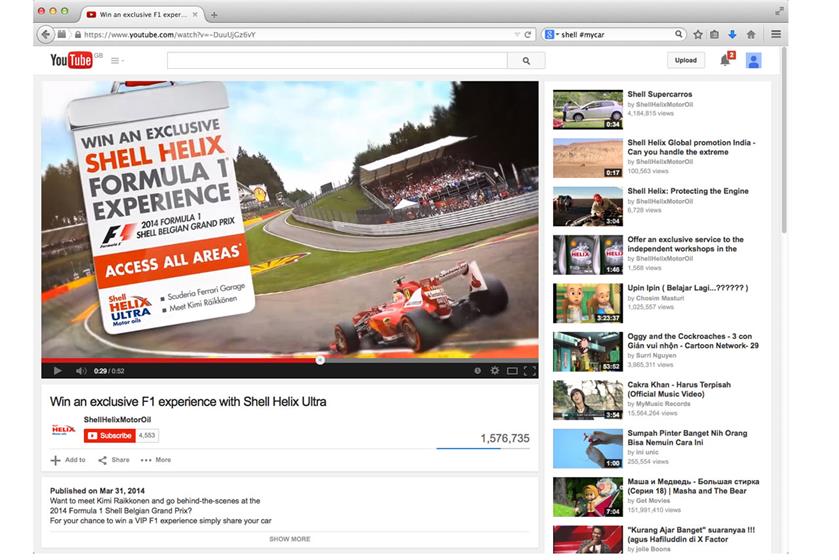The width and height of the screenshot is (839, 560).
Task: Toggle the browser fullscreen arrows icon
Action: click(x=779, y=11)
